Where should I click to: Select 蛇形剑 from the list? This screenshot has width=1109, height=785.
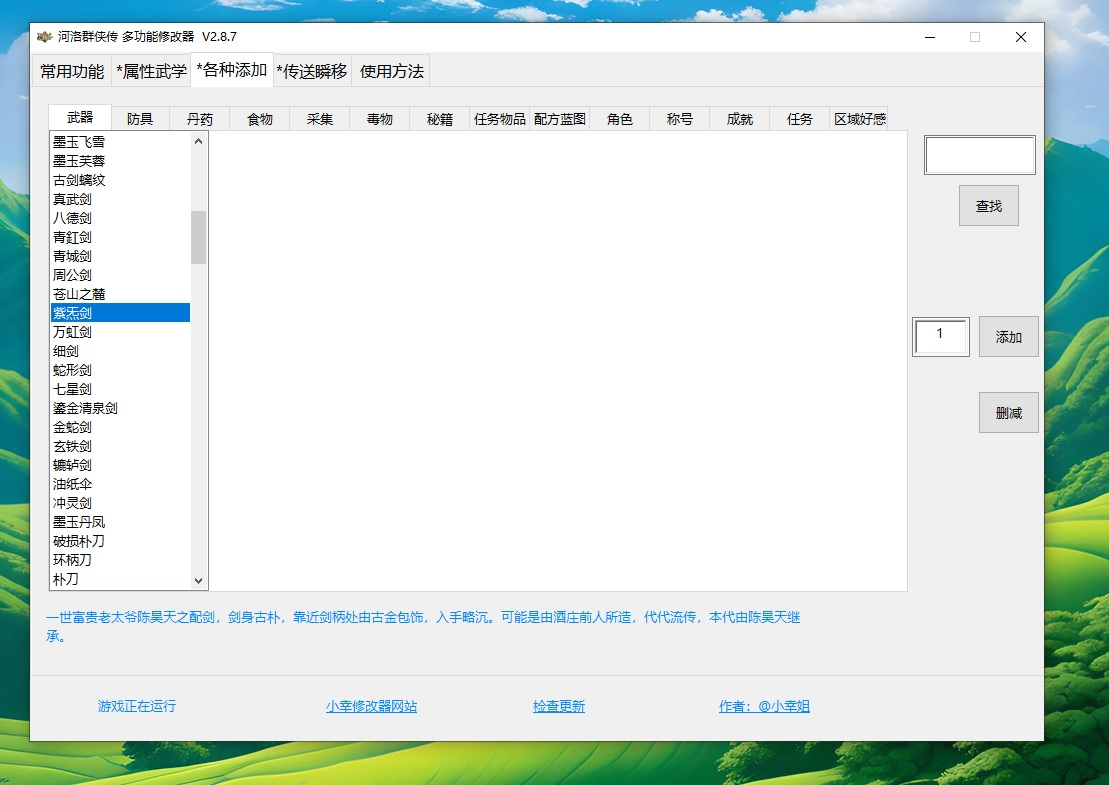120,370
